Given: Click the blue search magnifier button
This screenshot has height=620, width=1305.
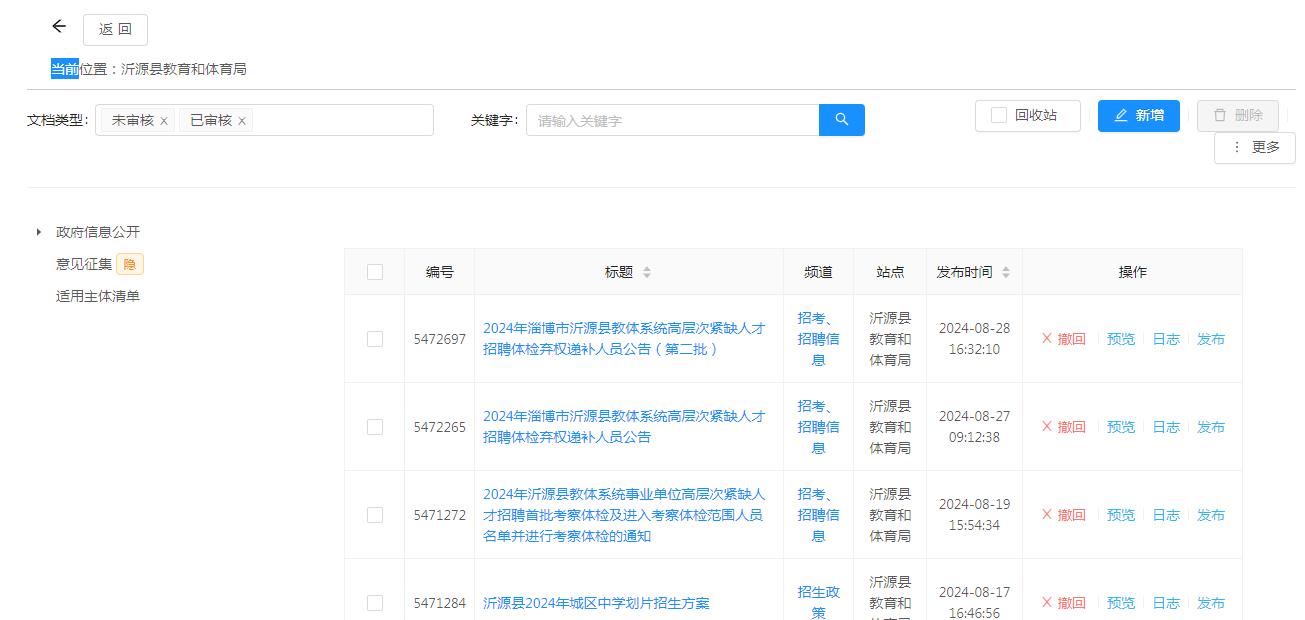Looking at the screenshot, I should (841, 120).
